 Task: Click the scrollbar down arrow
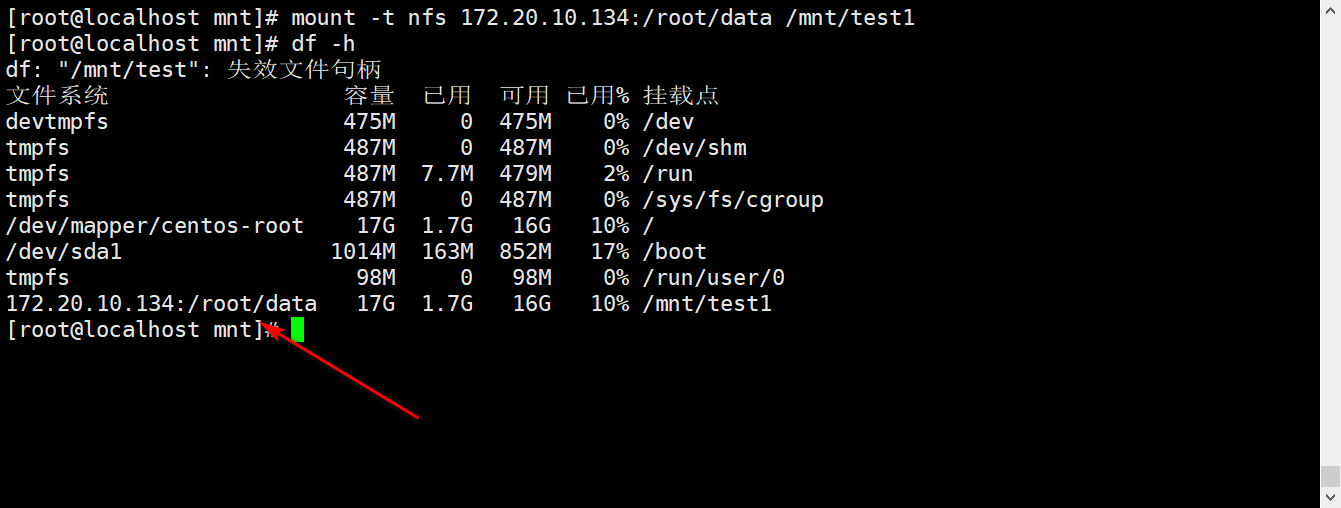click(1330, 497)
